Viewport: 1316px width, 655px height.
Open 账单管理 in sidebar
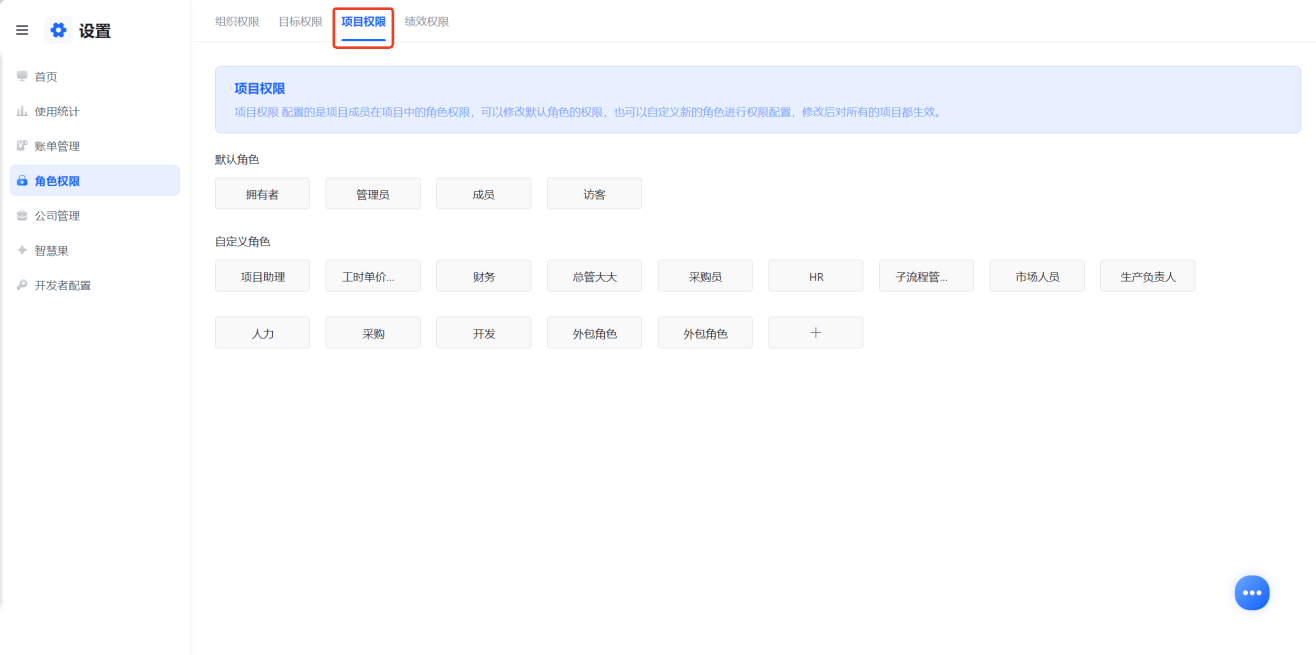(95, 146)
